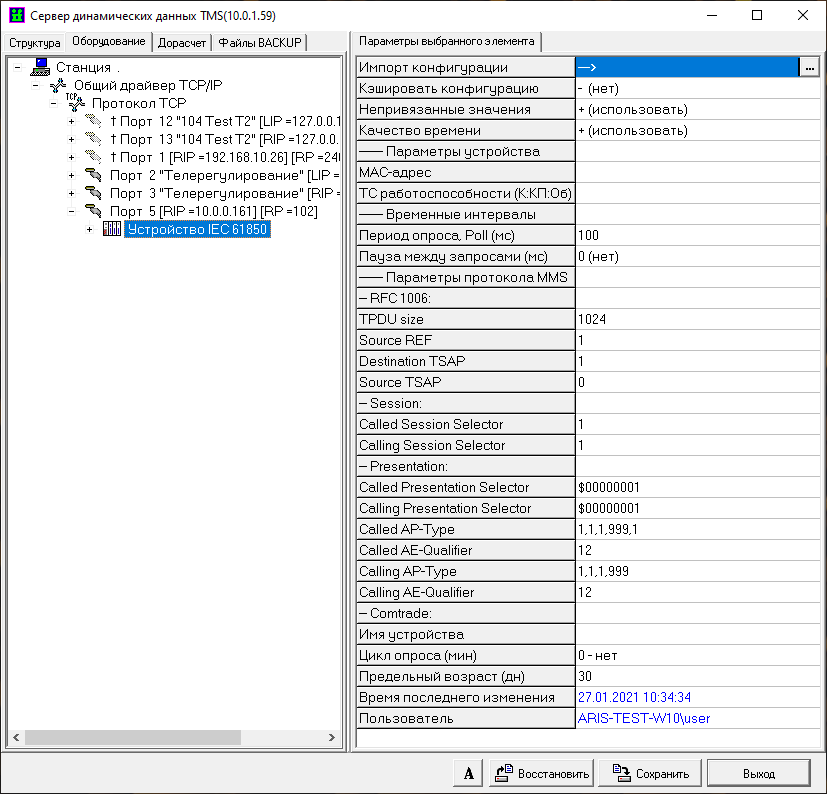827x794 pixels.
Task: Toggle the Кэшировать конфигурацию value
Action: [700, 88]
